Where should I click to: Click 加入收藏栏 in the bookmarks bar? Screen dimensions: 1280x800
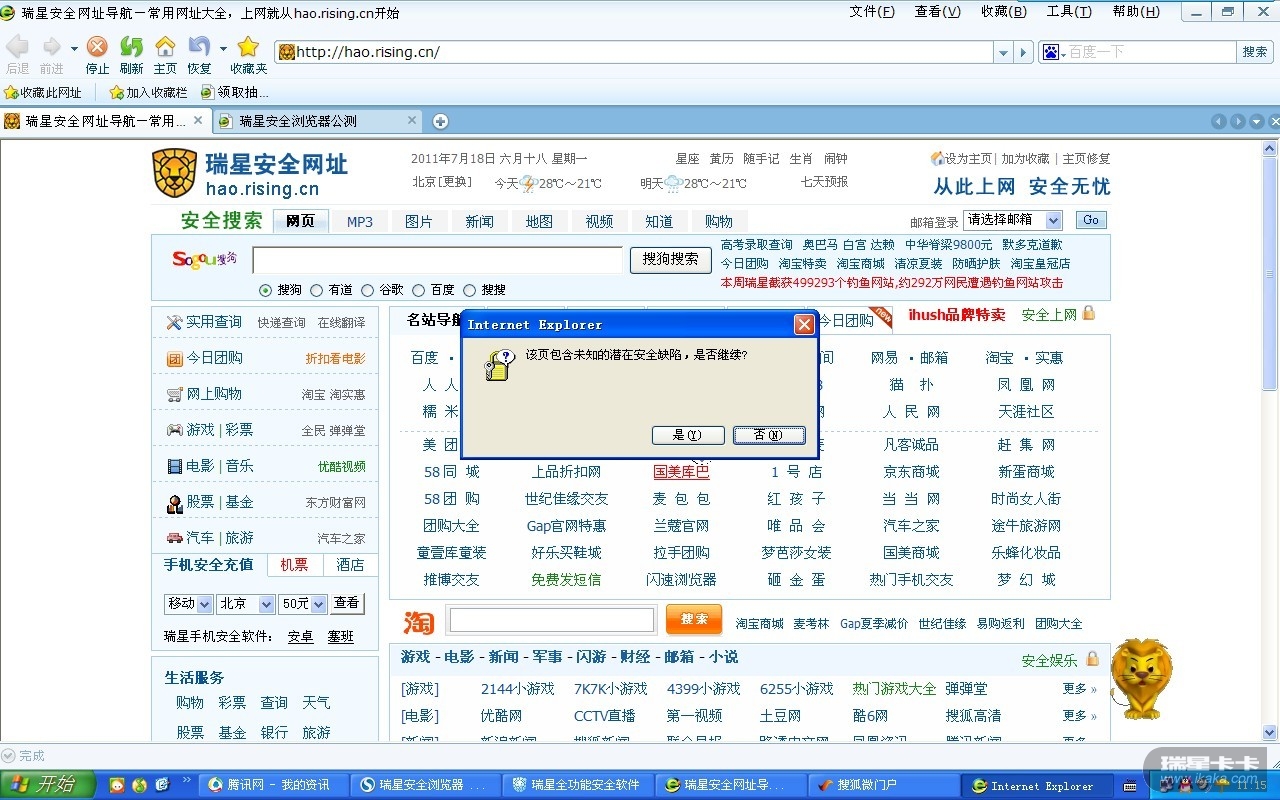[148, 93]
